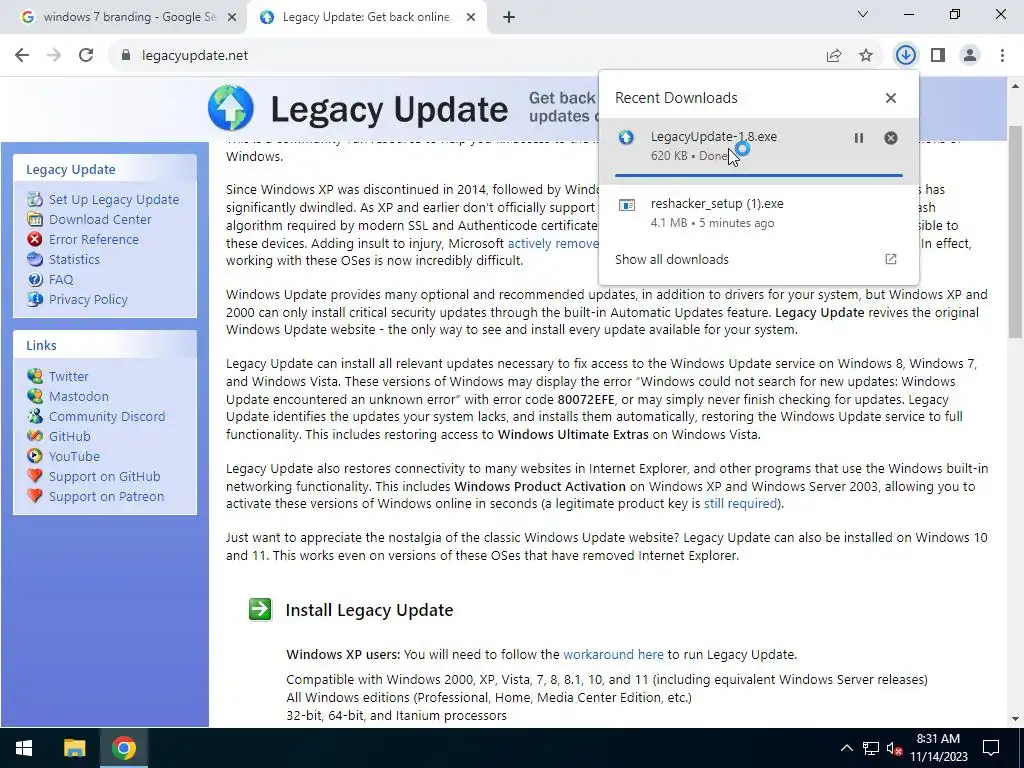Reload the legacyupdate.net page

coord(86,56)
